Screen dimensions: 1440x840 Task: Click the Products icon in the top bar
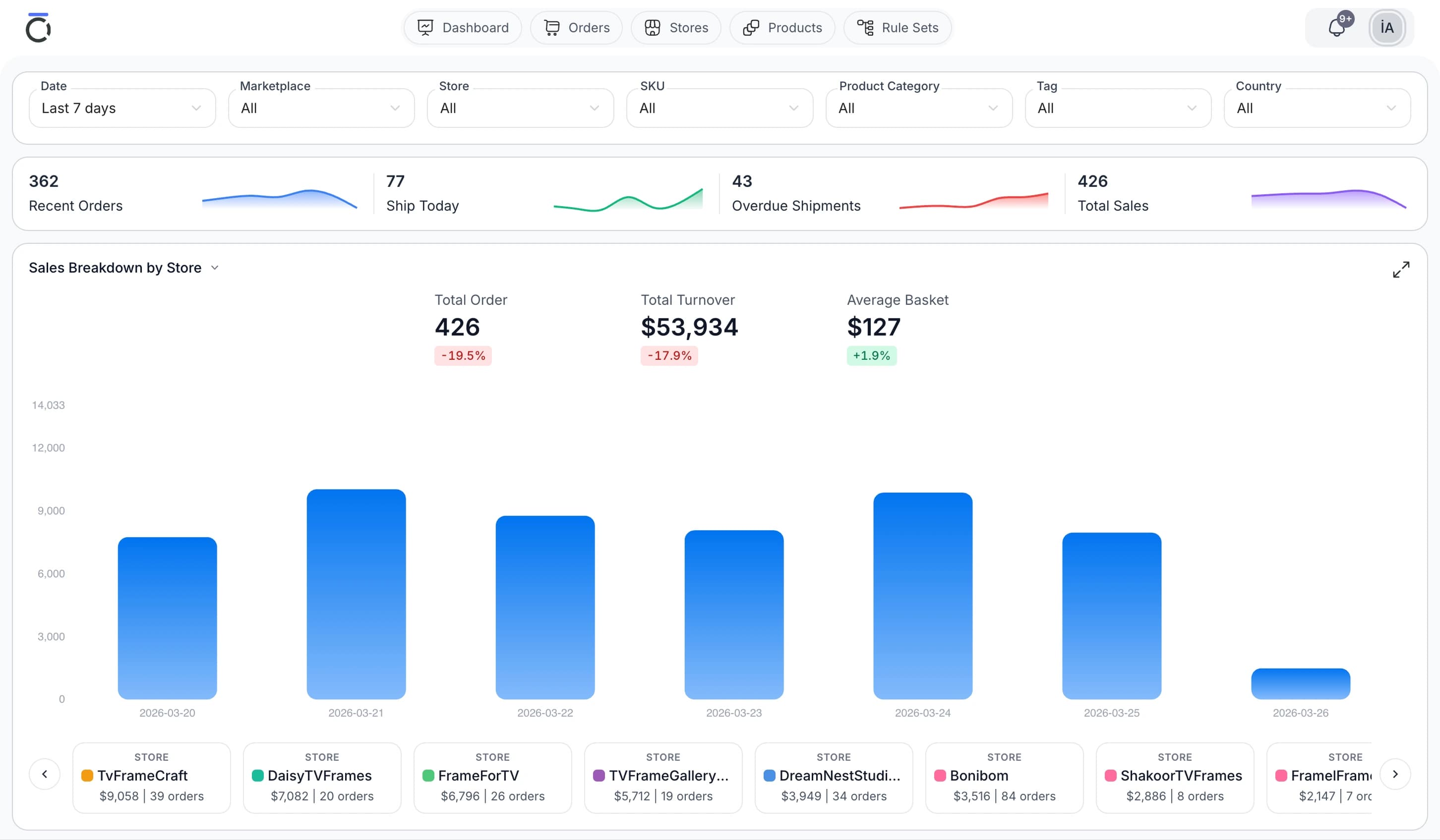pos(750,27)
